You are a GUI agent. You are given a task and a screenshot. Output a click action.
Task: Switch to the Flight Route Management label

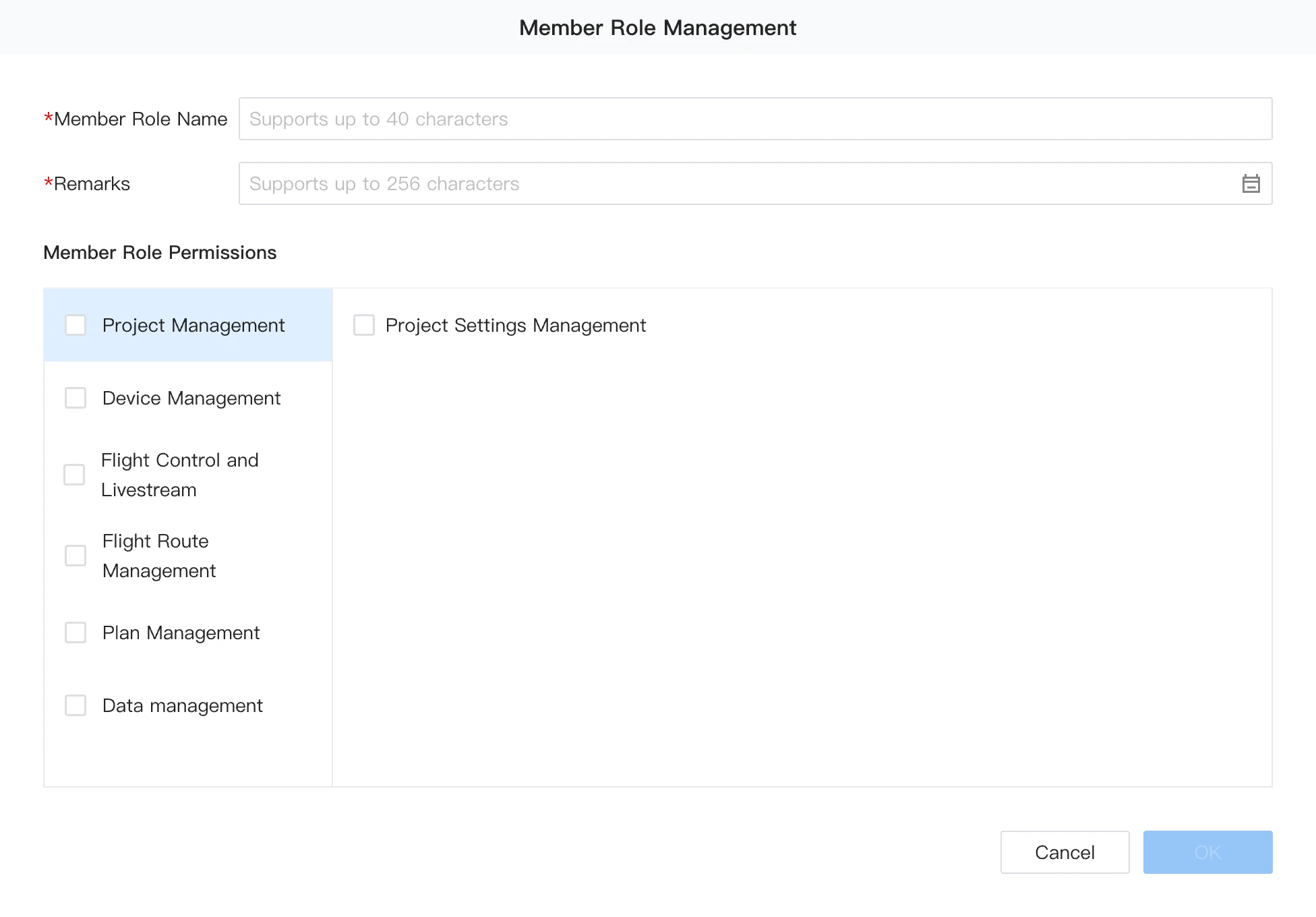click(159, 556)
